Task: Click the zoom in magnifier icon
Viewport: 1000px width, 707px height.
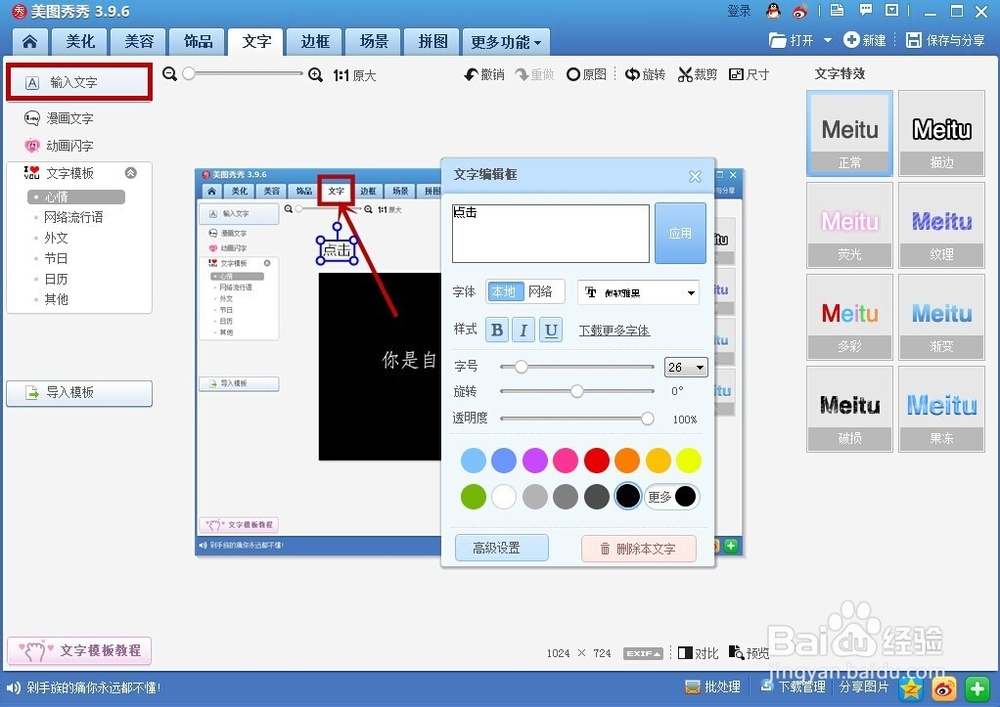Action: point(315,75)
